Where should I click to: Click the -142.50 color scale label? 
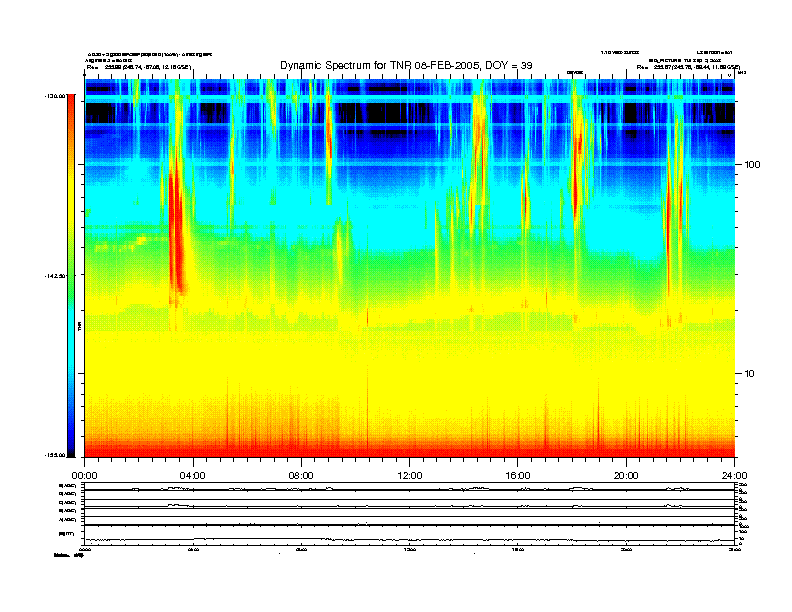tap(56, 276)
